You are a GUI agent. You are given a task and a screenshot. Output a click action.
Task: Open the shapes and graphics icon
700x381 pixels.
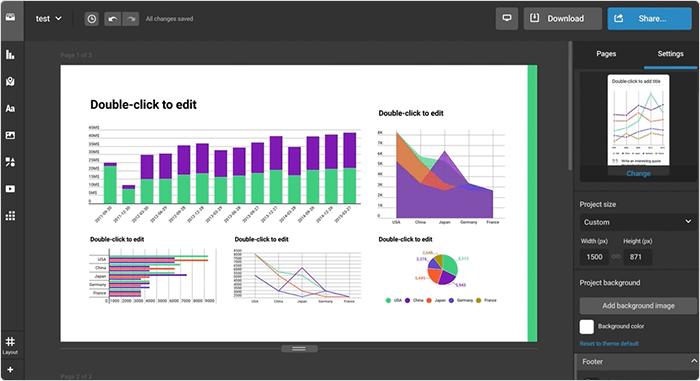(10, 162)
